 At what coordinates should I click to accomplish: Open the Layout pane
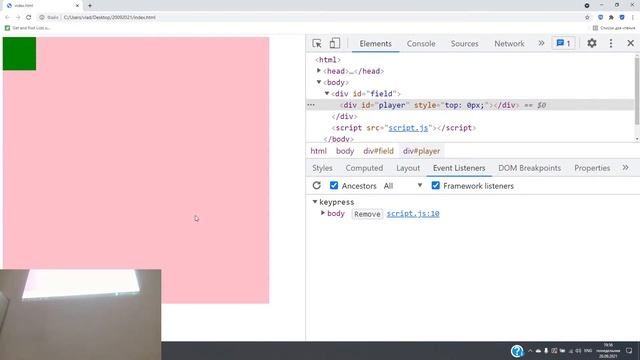tap(408, 168)
